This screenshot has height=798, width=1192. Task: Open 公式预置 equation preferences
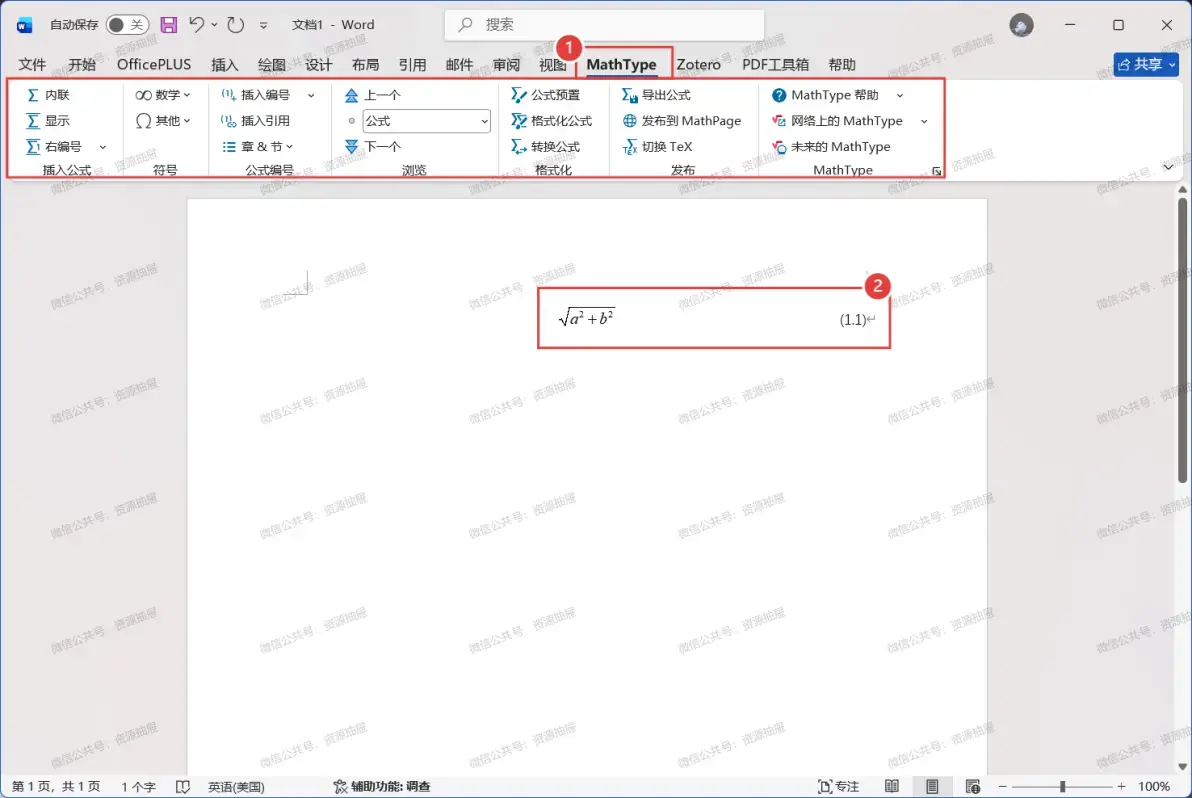[x=546, y=95]
